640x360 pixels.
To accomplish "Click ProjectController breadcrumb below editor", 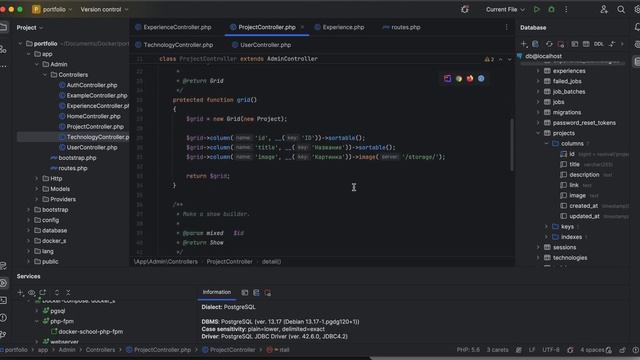I will pyautogui.click(x=229, y=262).
